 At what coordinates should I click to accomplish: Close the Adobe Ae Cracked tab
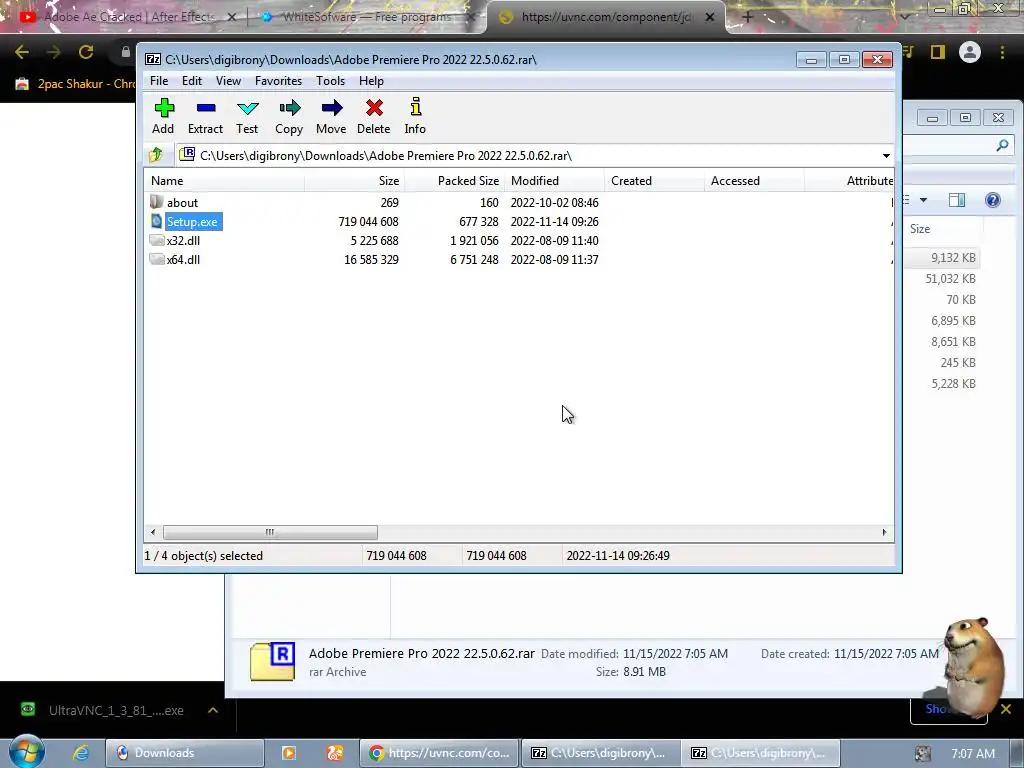(x=231, y=18)
